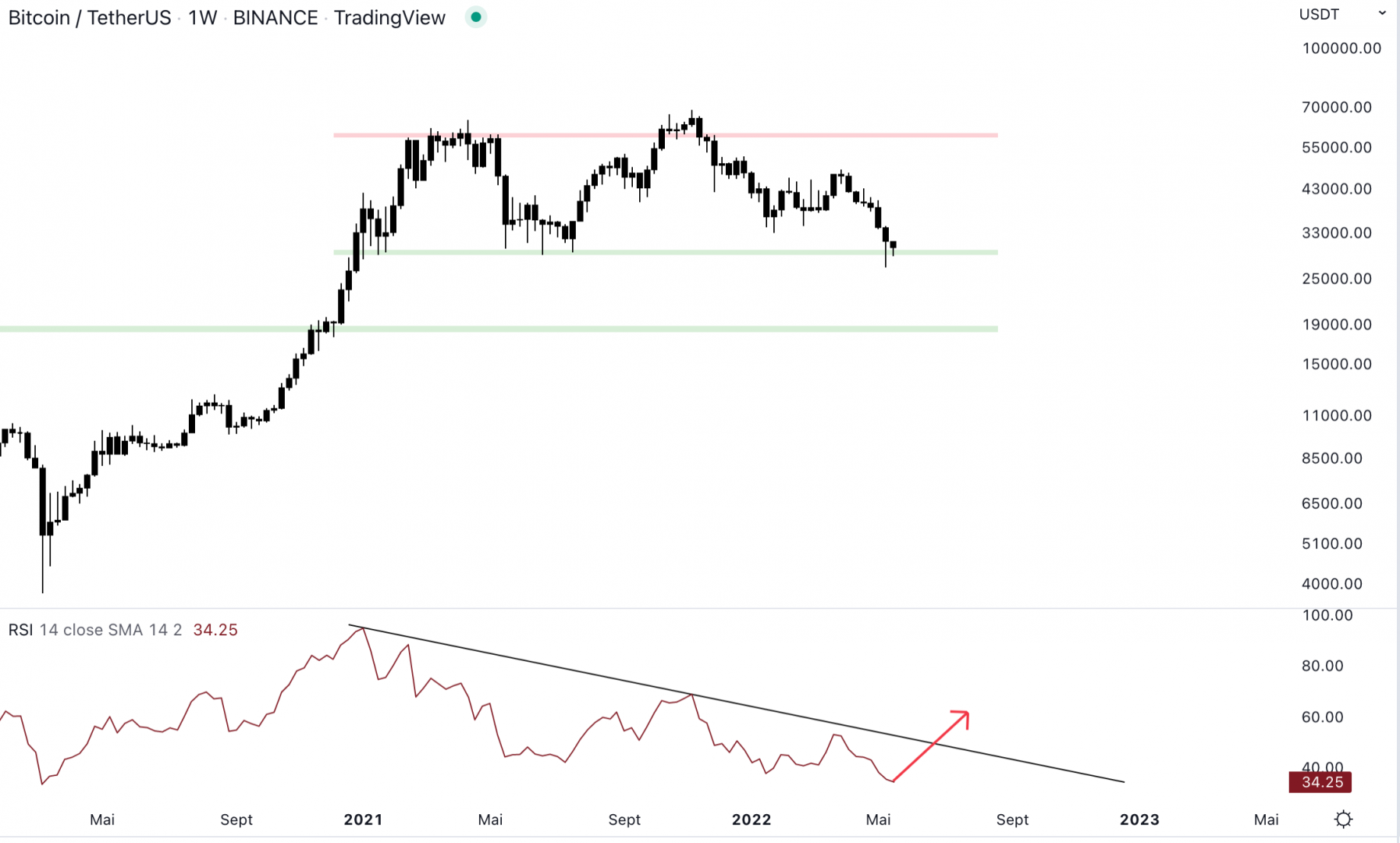Image resolution: width=1400 pixels, height=843 pixels.
Task: Click the 25000.00 price axis label
Action: pos(1337,279)
